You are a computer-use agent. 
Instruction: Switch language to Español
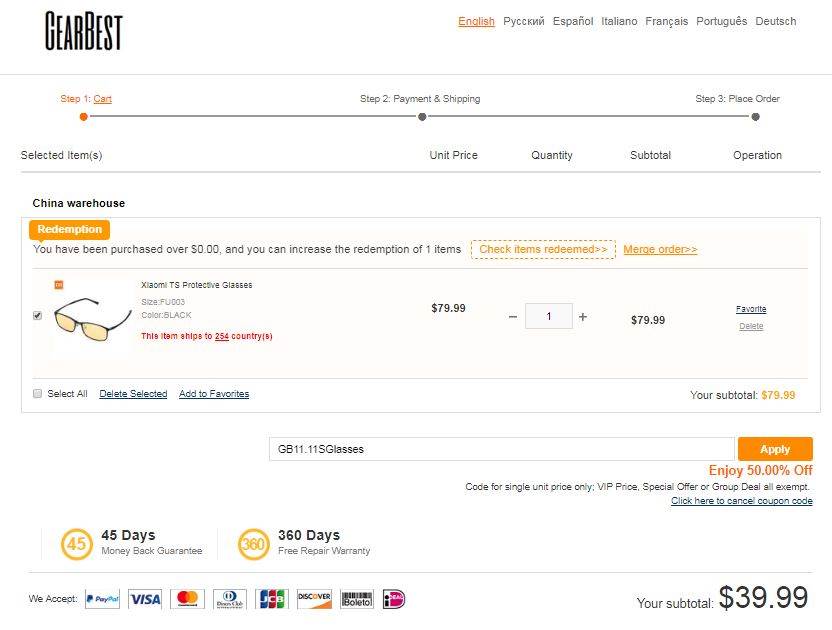(573, 21)
